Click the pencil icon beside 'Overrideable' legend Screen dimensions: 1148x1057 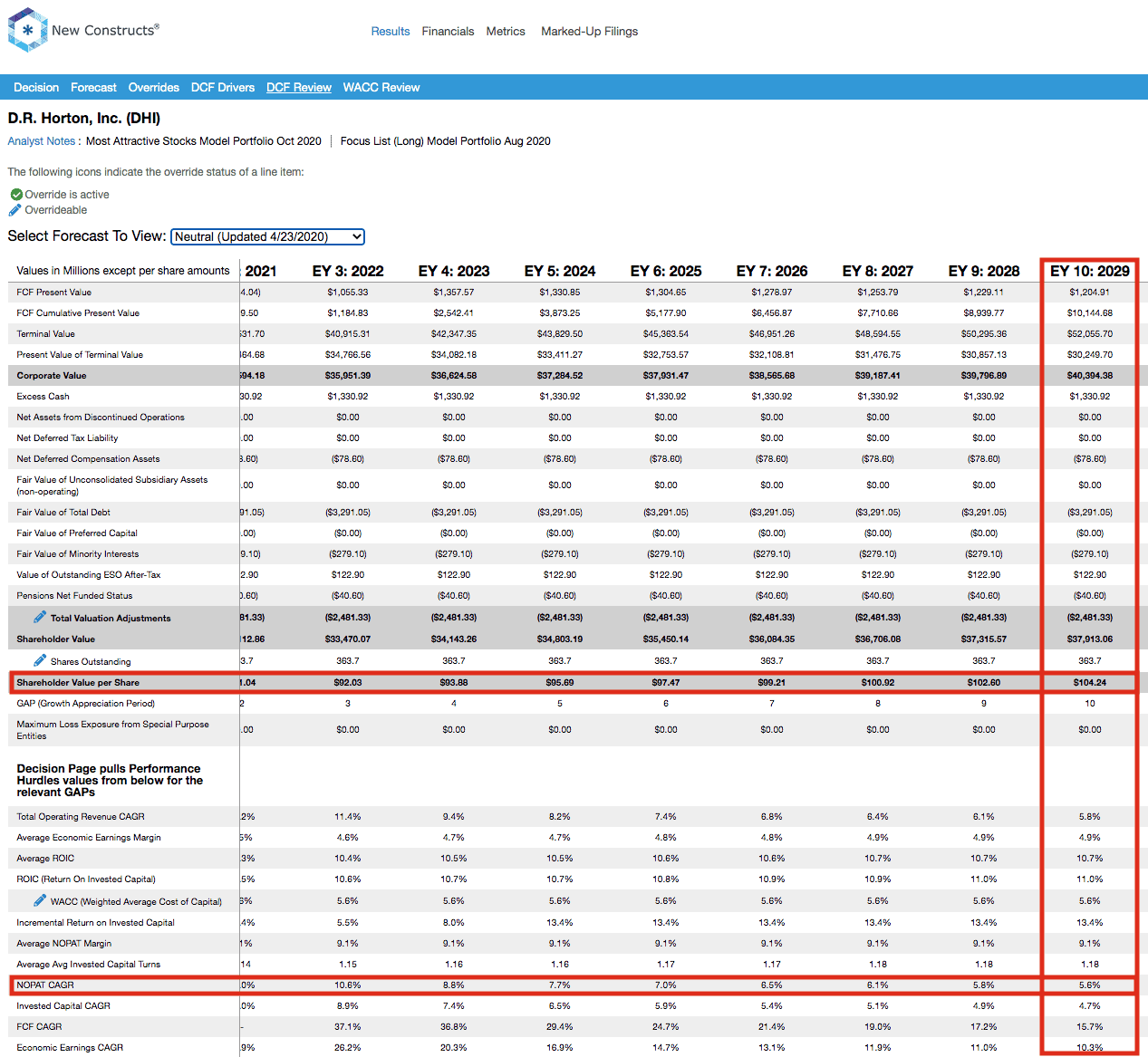pos(14,210)
